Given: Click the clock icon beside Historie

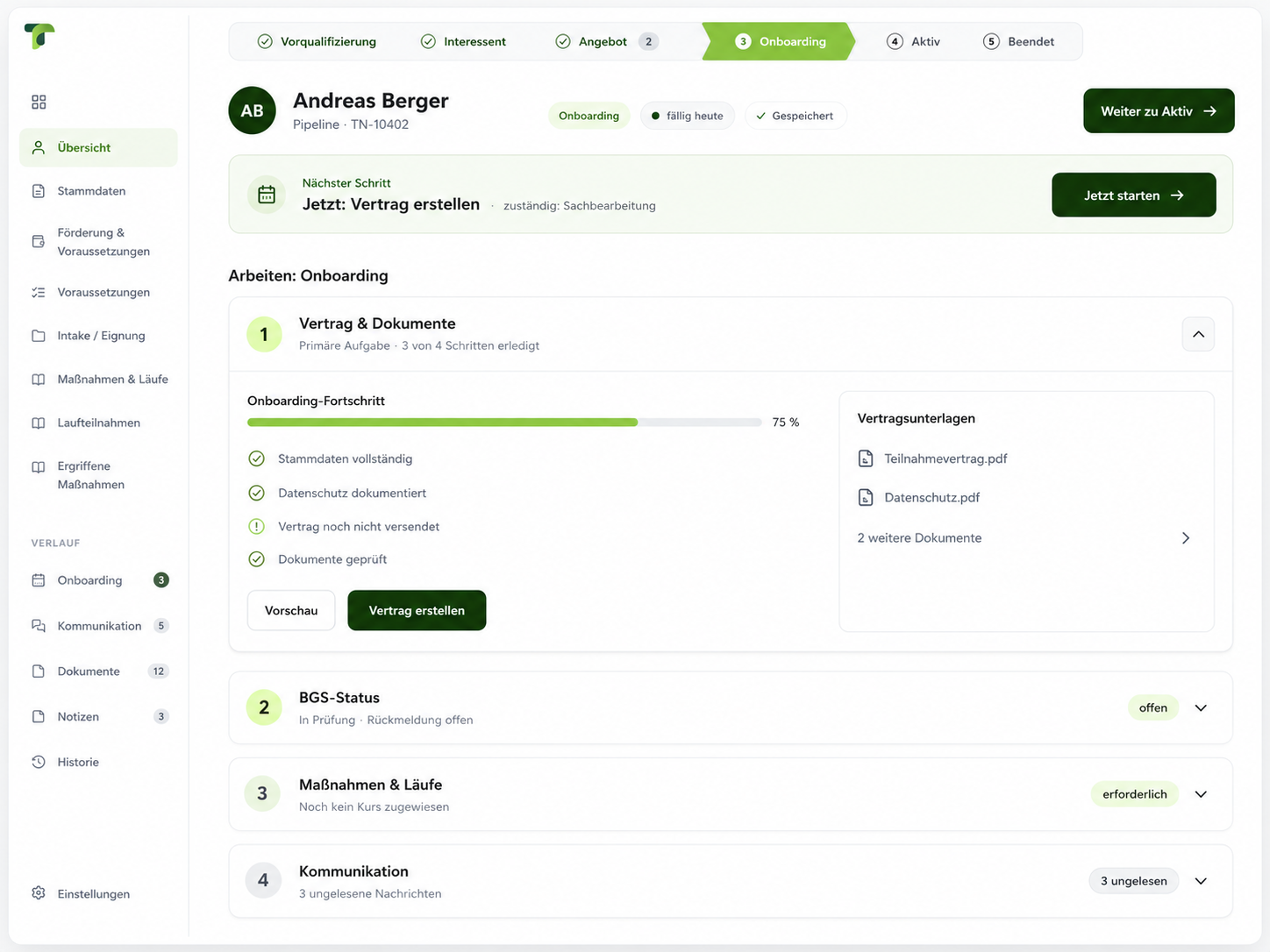Looking at the screenshot, I should [x=39, y=762].
